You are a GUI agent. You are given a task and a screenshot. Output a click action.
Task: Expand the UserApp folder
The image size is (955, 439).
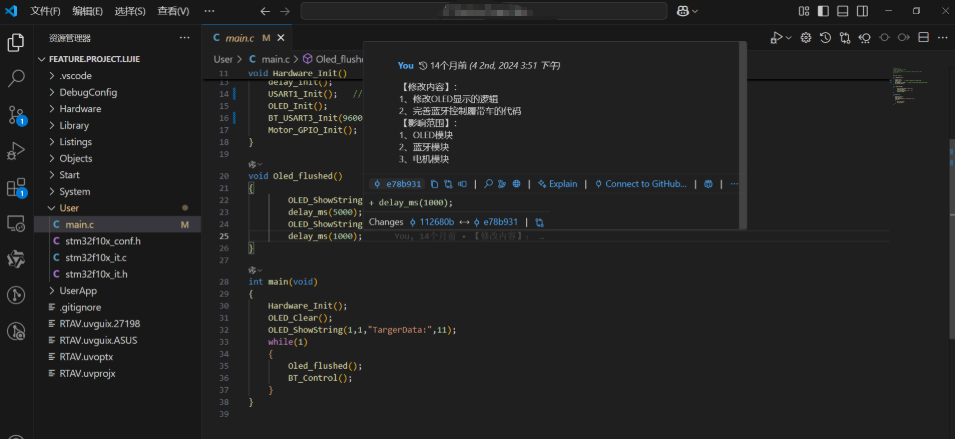[x=117, y=291]
